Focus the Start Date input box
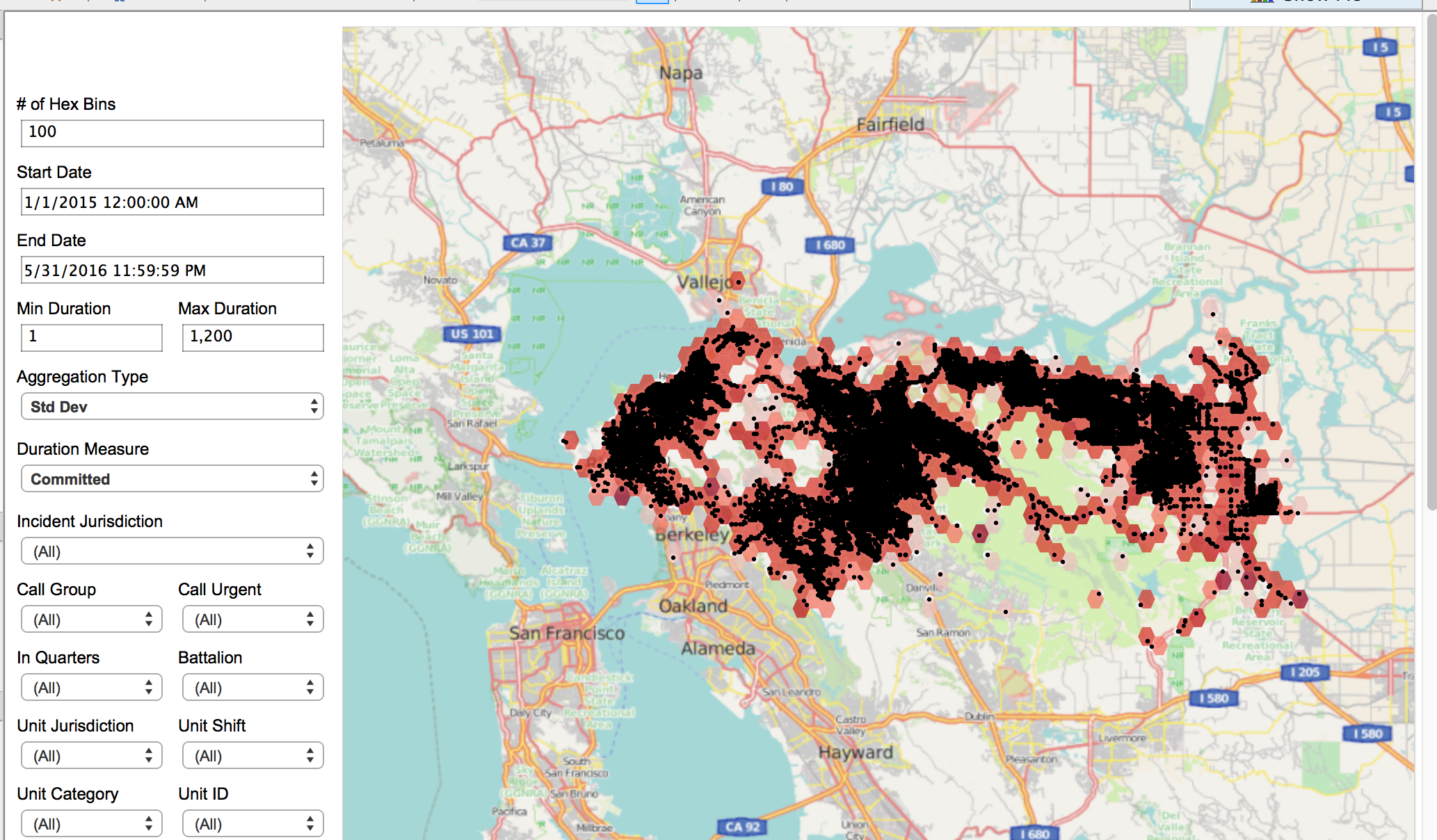Viewport: 1437px width, 840px height. click(x=172, y=202)
